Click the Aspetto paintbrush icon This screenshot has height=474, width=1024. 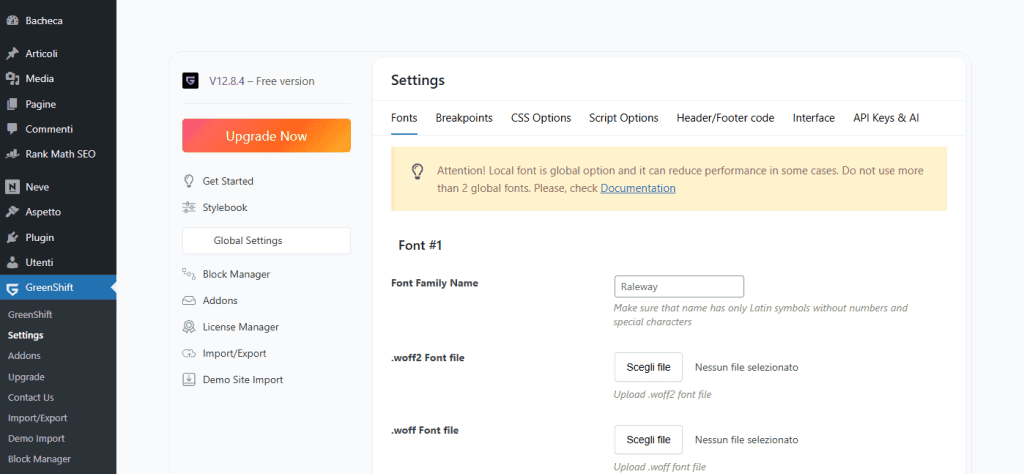pyautogui.click(x=12, y=212)
